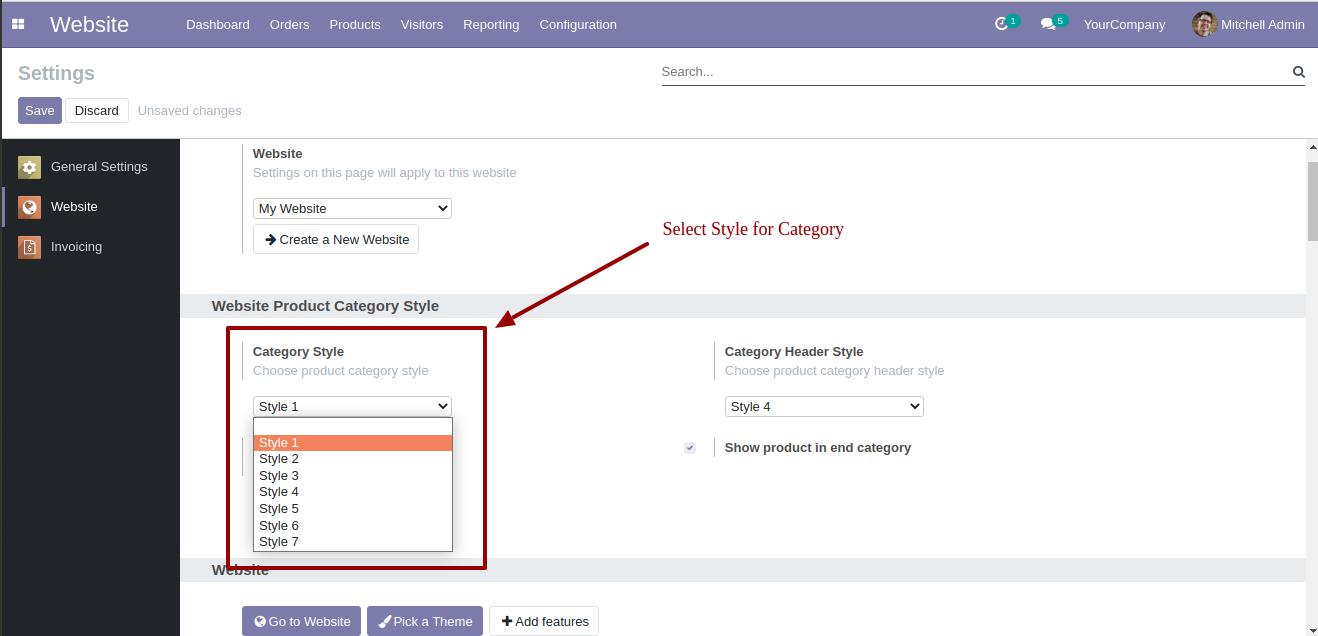The height and width of the screenshot is (636, 1318).
Task: Choose Style 4 from the list
Action: [353, 492]
